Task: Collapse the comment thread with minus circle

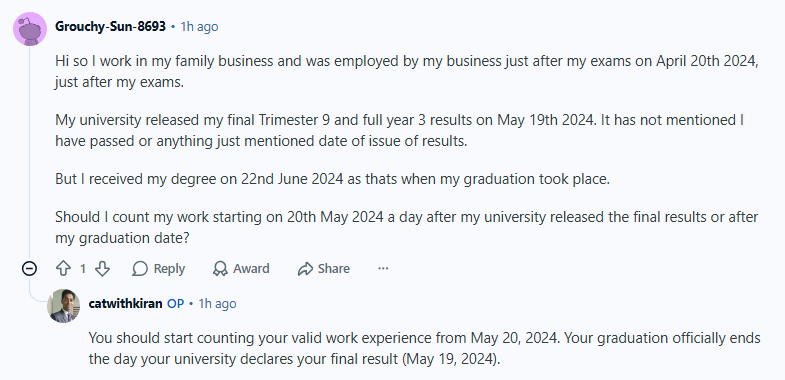Action: pyautogui.click(x=30, y=269)
